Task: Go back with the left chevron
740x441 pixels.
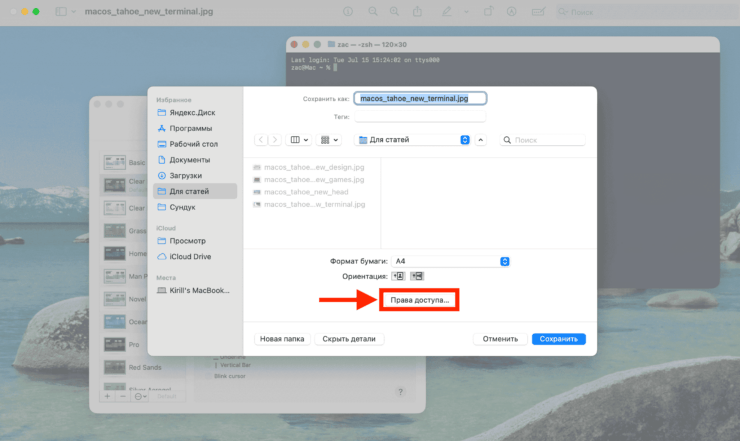Action: click(262, 140)
